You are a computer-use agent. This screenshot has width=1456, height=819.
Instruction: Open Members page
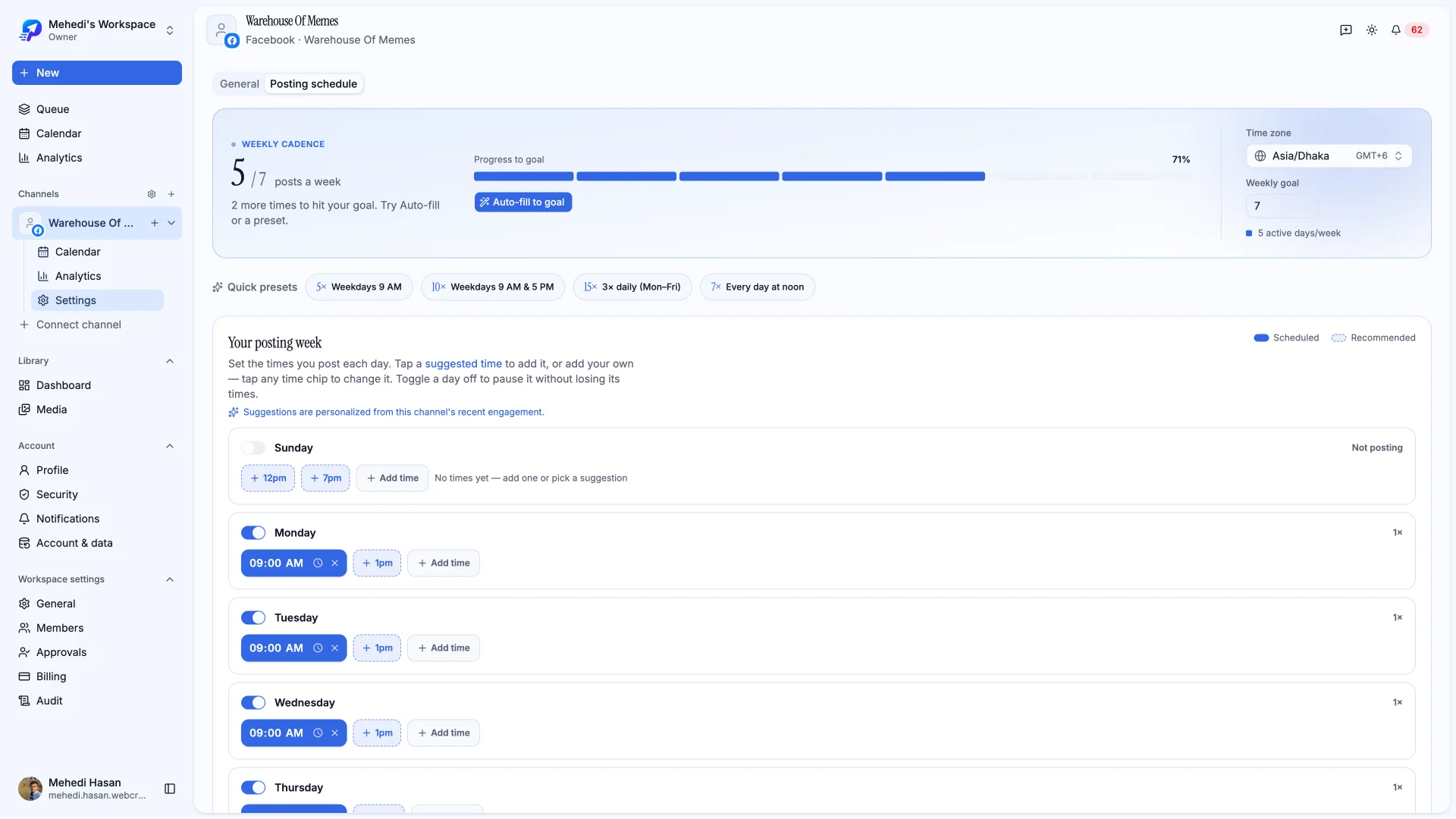97,628
